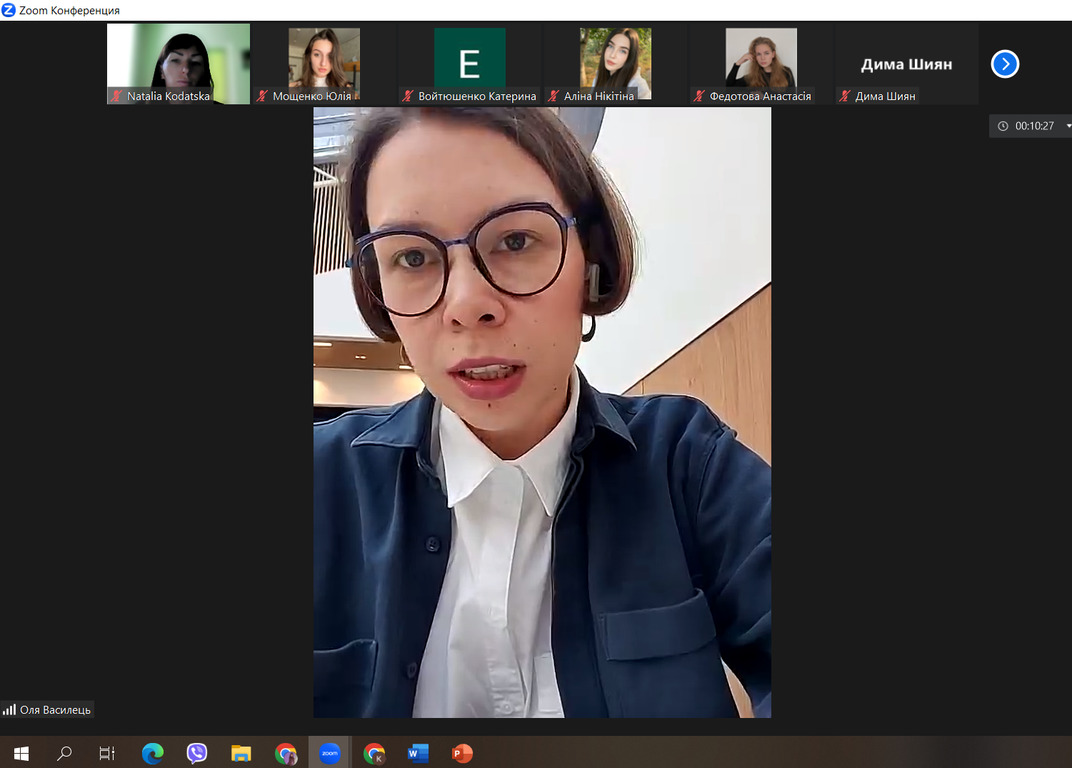This screenshot has width=1072, height=768.
Task: Open Windows taskbar search
Action: click(x=64, y=753)
